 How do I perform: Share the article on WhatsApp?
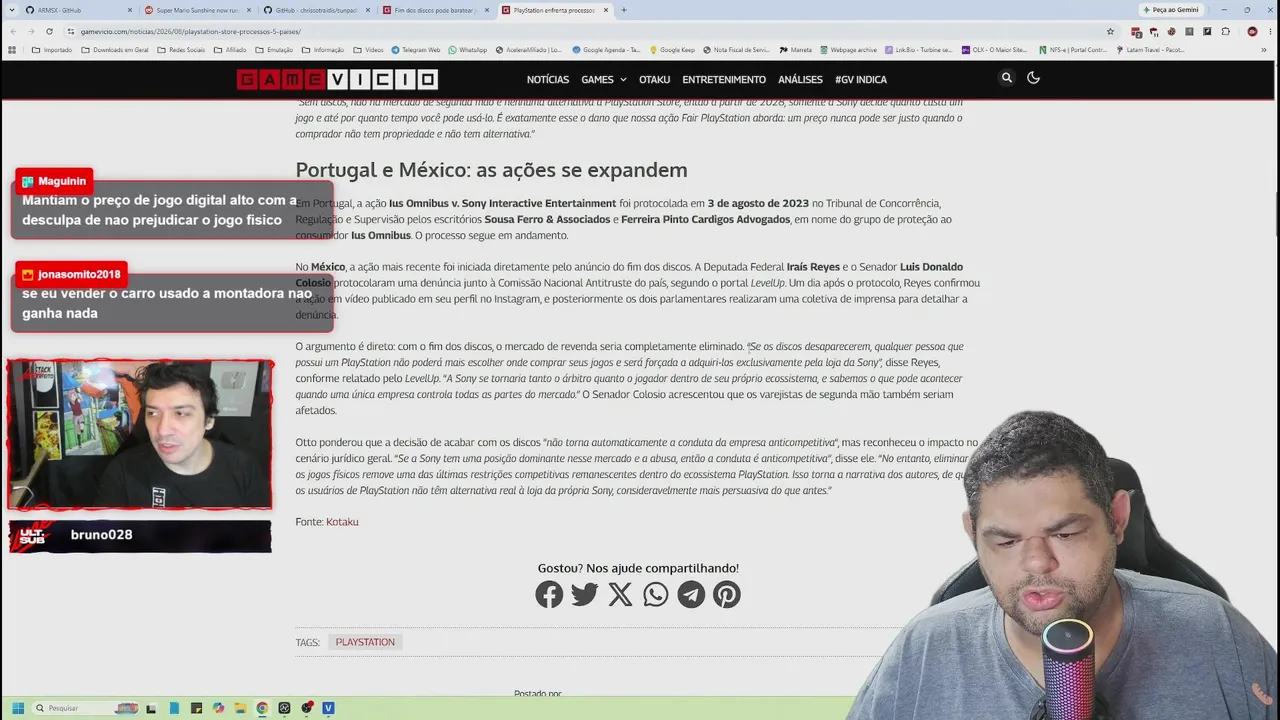pyautogui.click(x=656, y=595)
